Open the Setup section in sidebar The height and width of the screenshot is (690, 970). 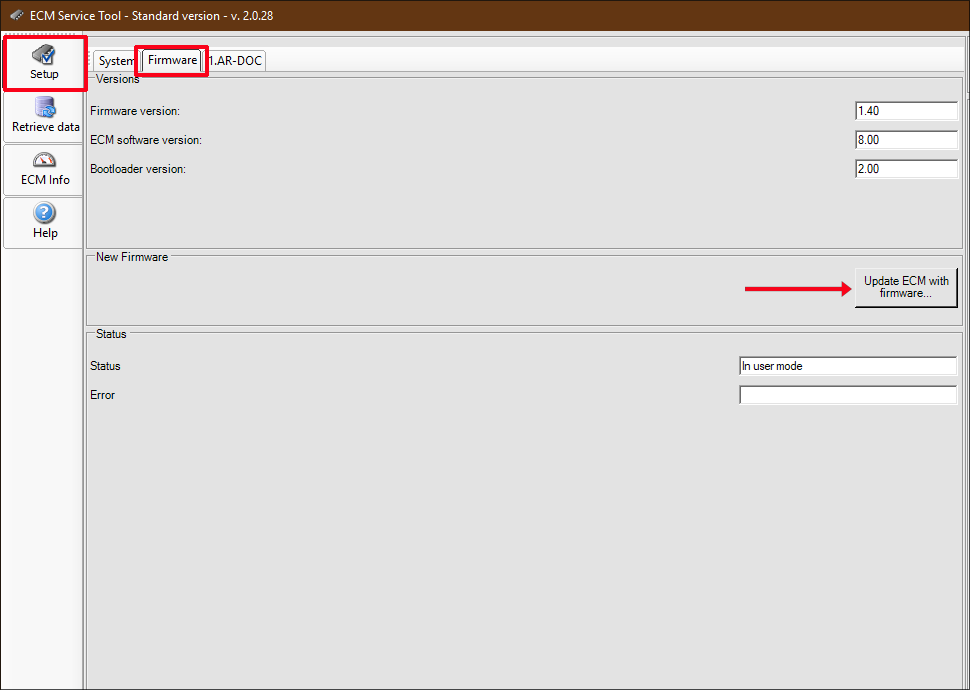pos(45,64)
